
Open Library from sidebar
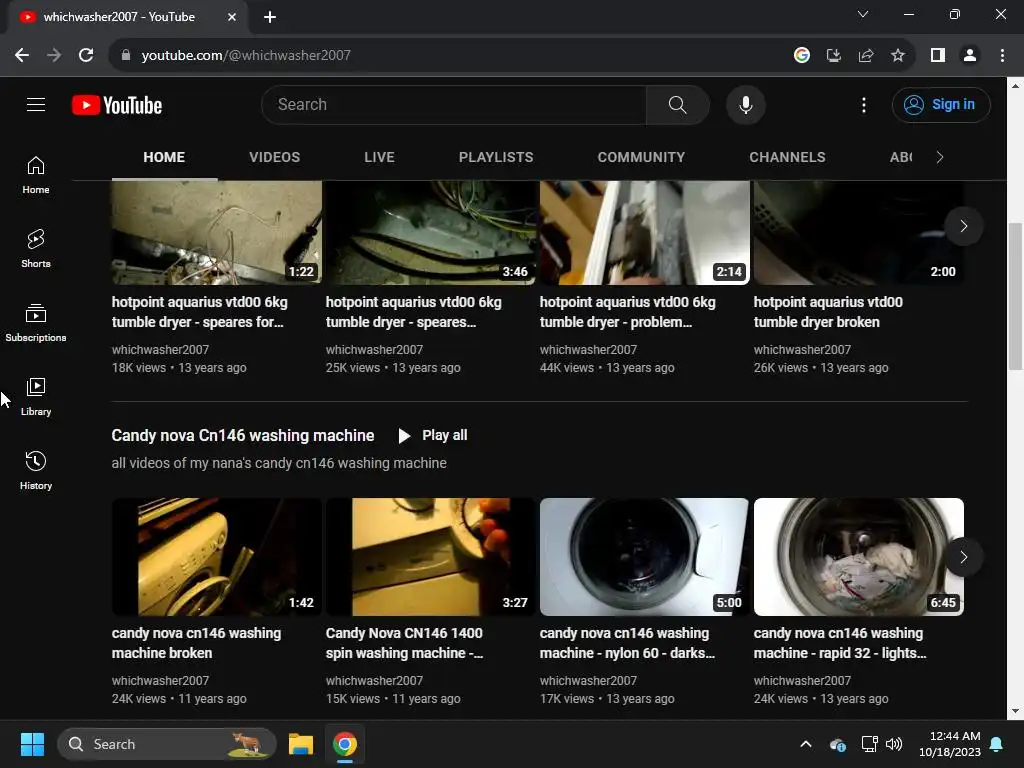(x=36, y=396)
